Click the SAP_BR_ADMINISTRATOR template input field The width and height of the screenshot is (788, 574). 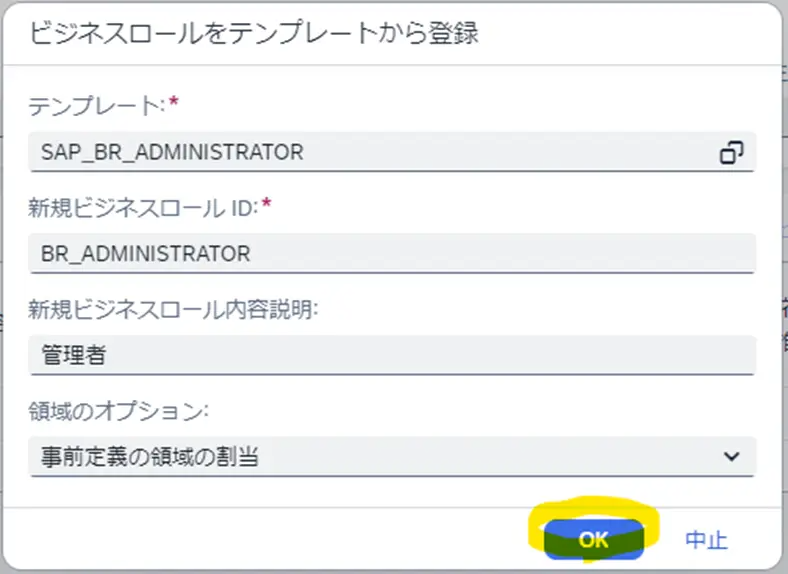point(392,152)
